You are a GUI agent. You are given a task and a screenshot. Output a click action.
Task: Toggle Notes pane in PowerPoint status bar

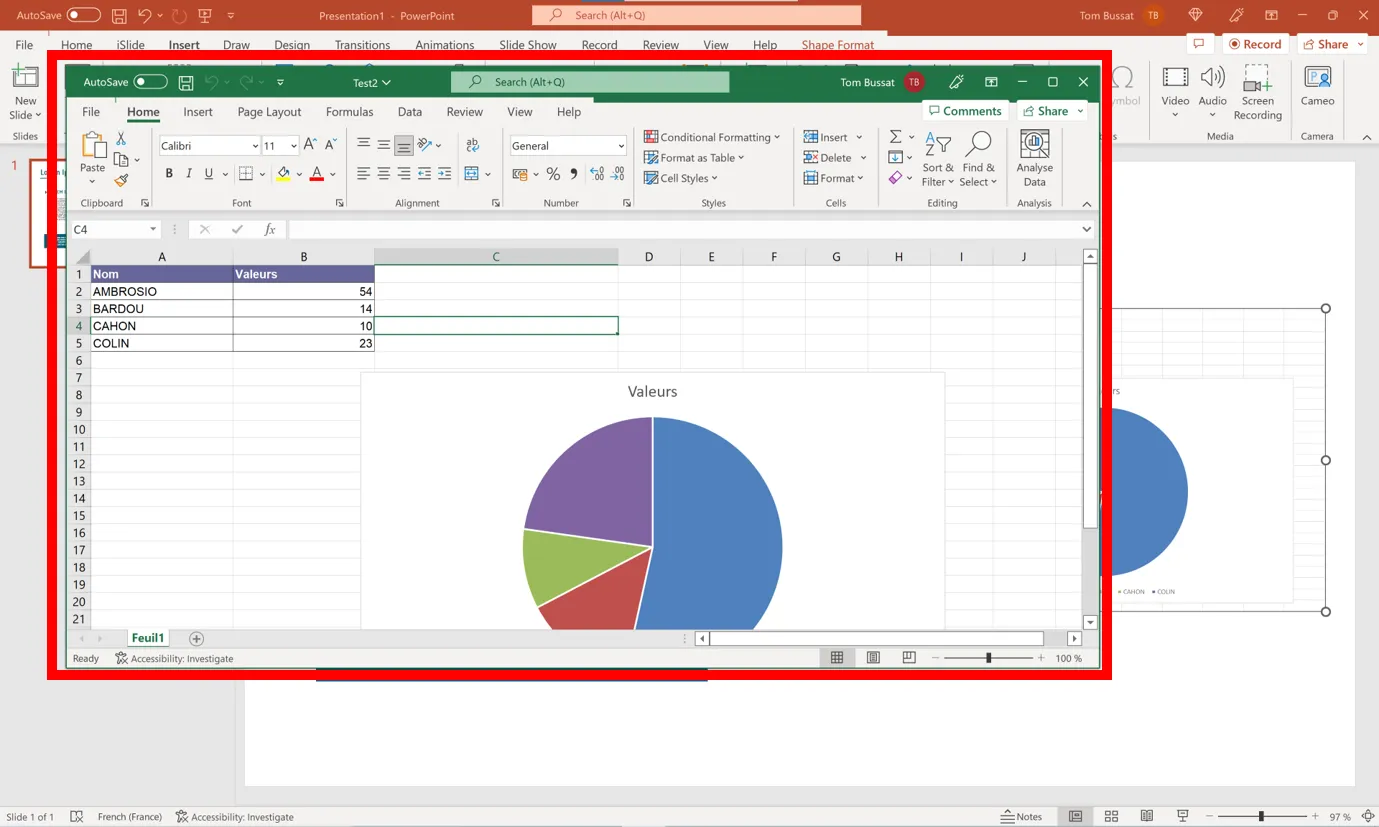point(1021,816)
